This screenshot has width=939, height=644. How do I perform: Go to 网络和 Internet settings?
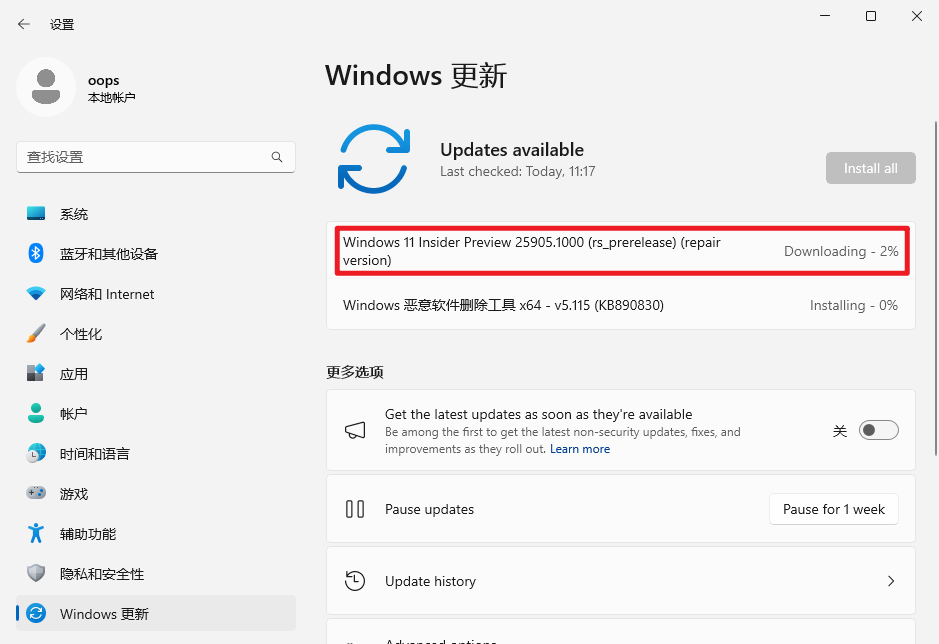click(x=107, y=294)
